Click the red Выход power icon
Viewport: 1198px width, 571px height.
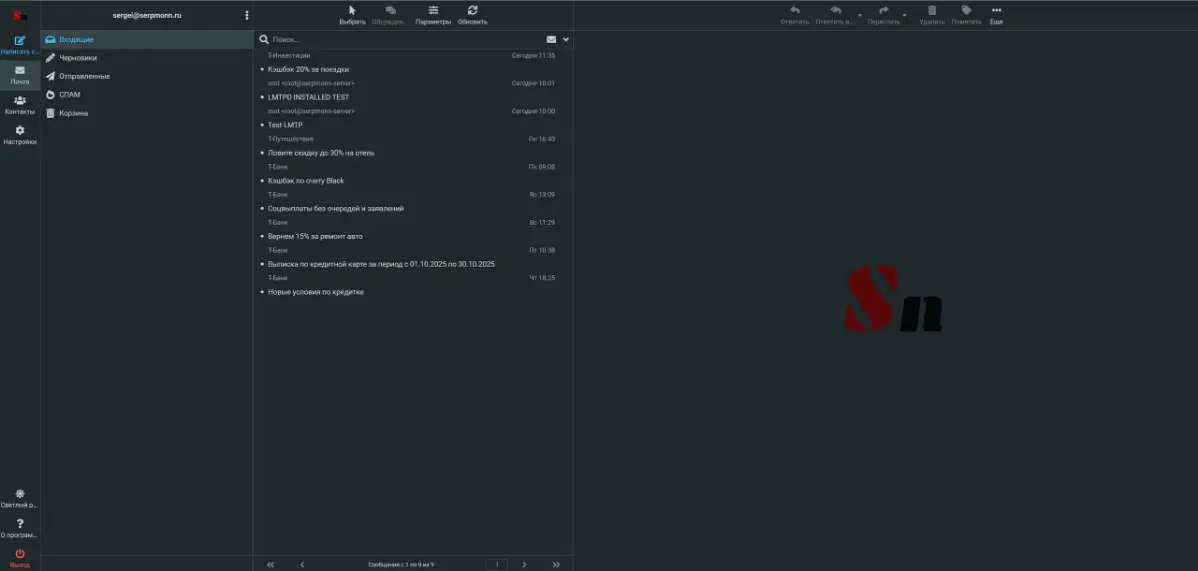point(20,554)
